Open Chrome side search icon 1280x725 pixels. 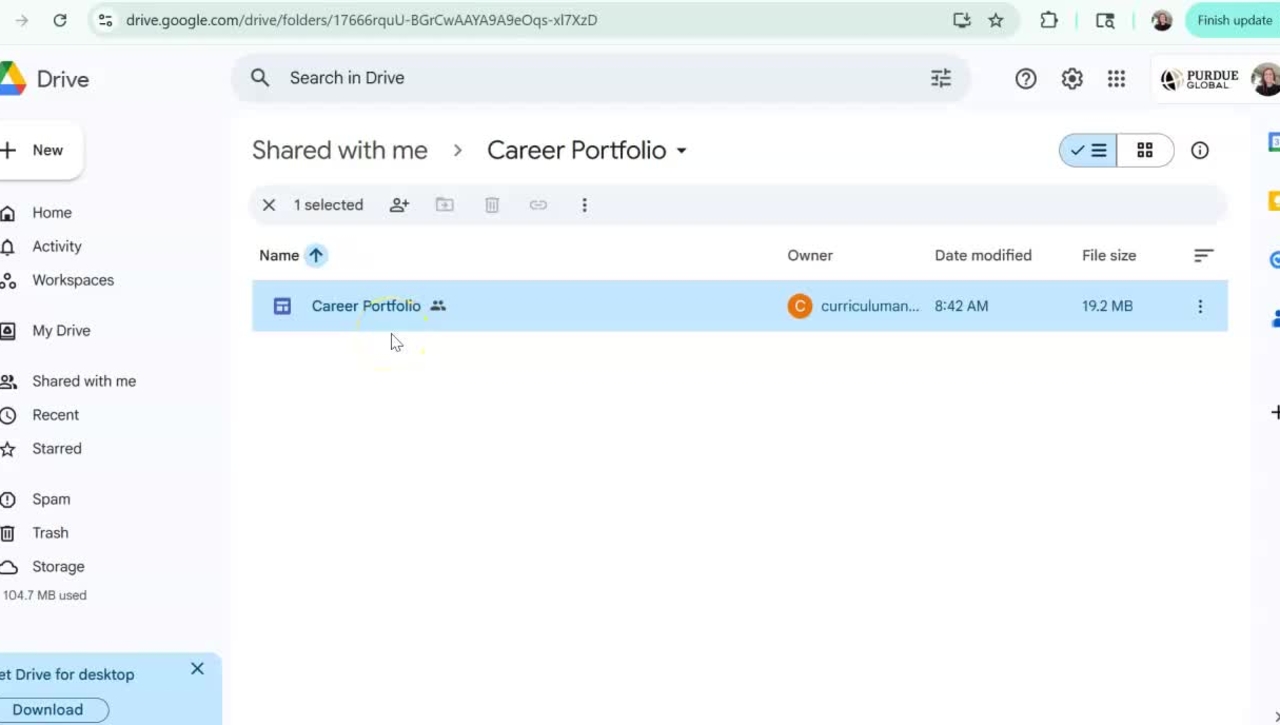click(1105, 20)
